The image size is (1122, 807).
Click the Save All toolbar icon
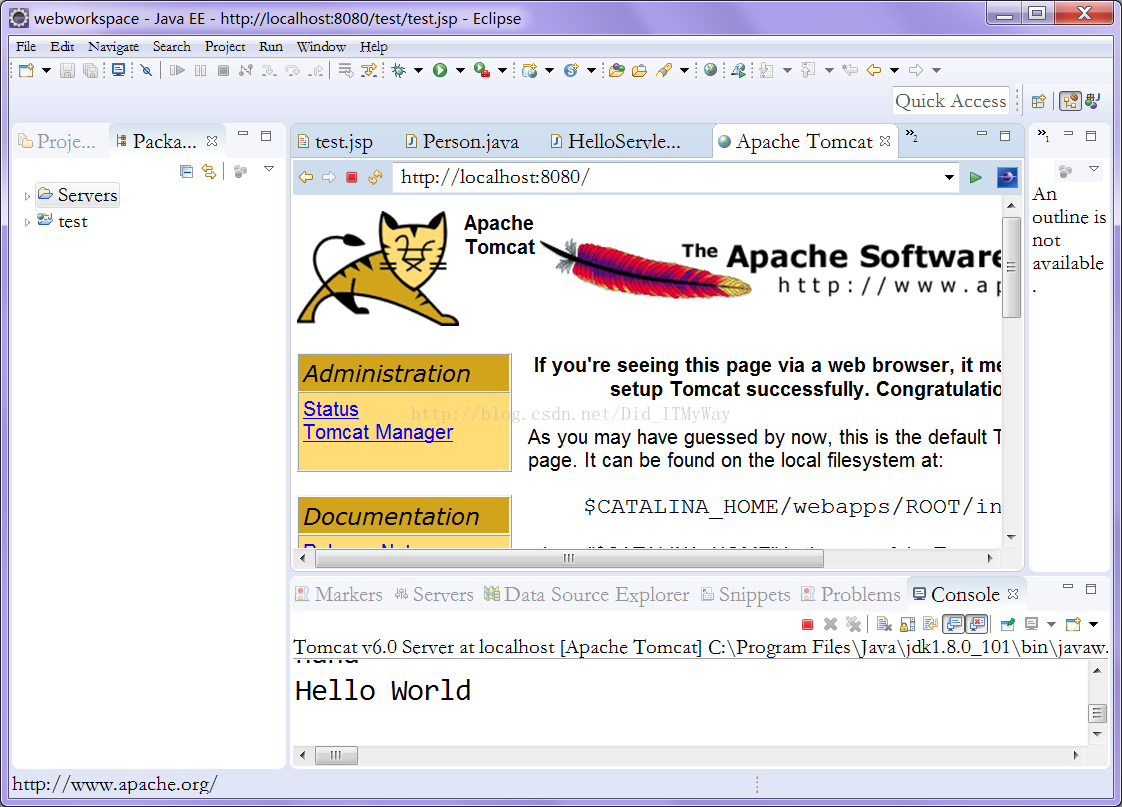pos(90,70)
